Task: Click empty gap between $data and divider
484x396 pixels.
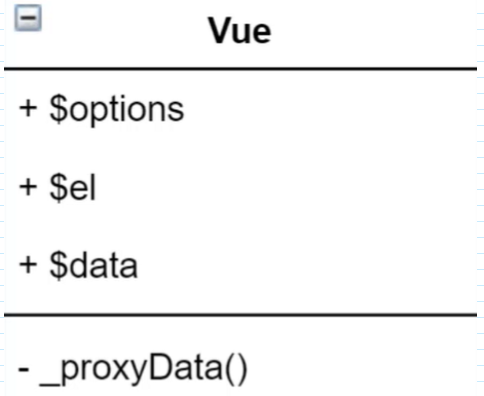Action: click(x=240, y=296)
